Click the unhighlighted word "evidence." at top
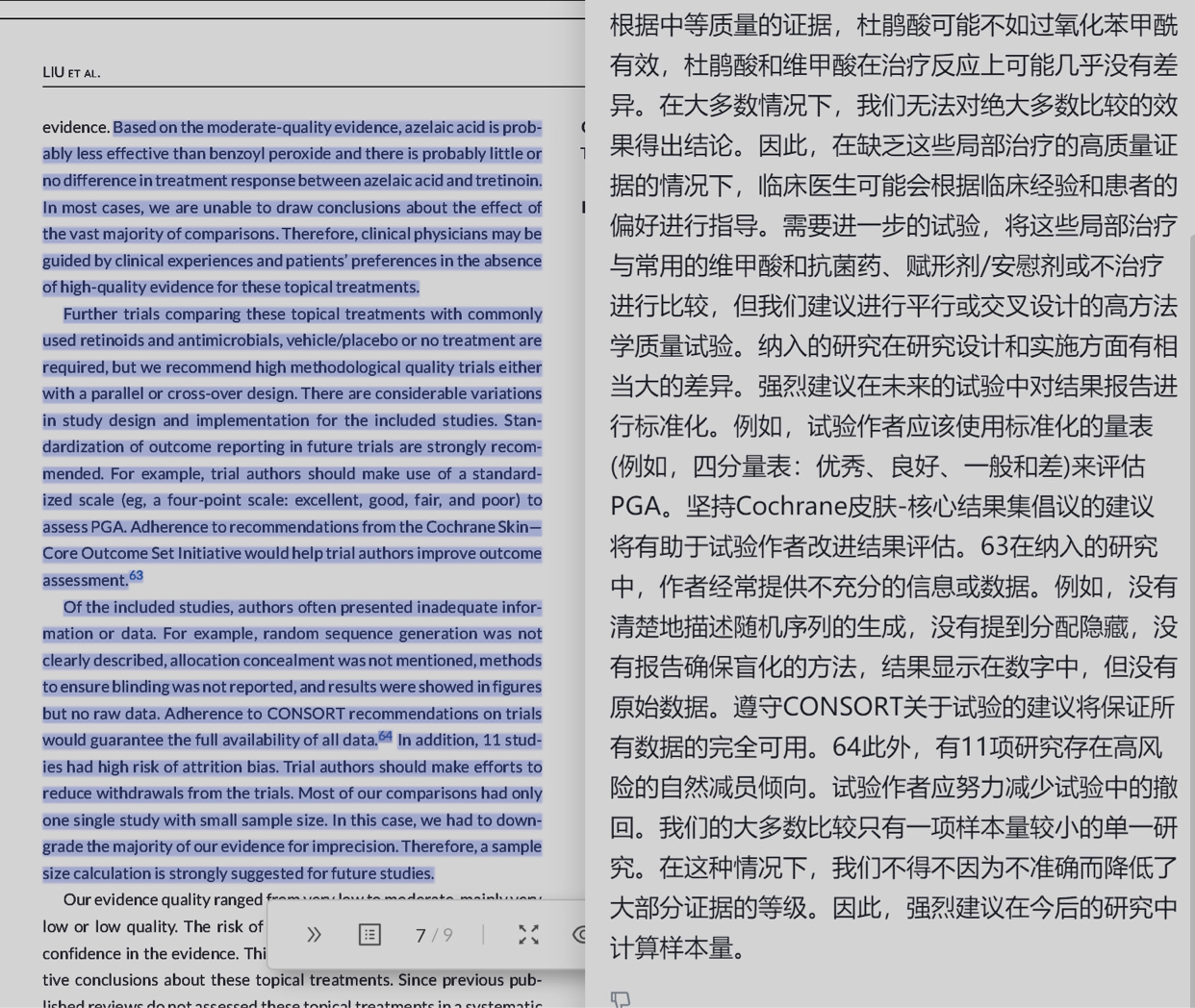This screenshot has width=1195, height=1008. 76,127
